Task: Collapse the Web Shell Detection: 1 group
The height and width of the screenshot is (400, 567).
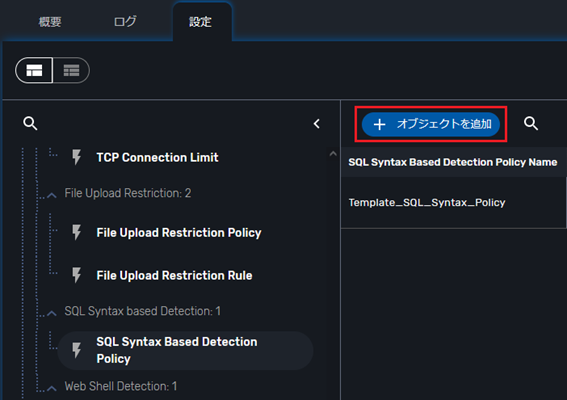Action: click(52, 388)
